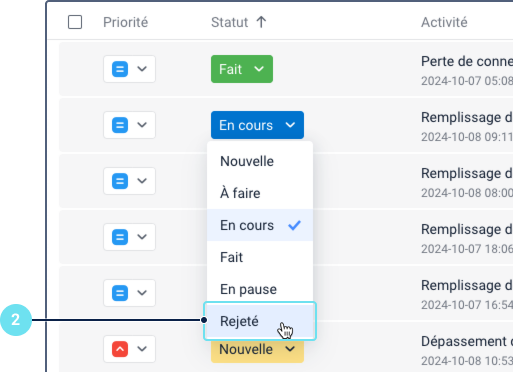This screenshot has height=372, width=513.
Task: Tick the select-all checkbox in table header
Action: coord(75,22)
